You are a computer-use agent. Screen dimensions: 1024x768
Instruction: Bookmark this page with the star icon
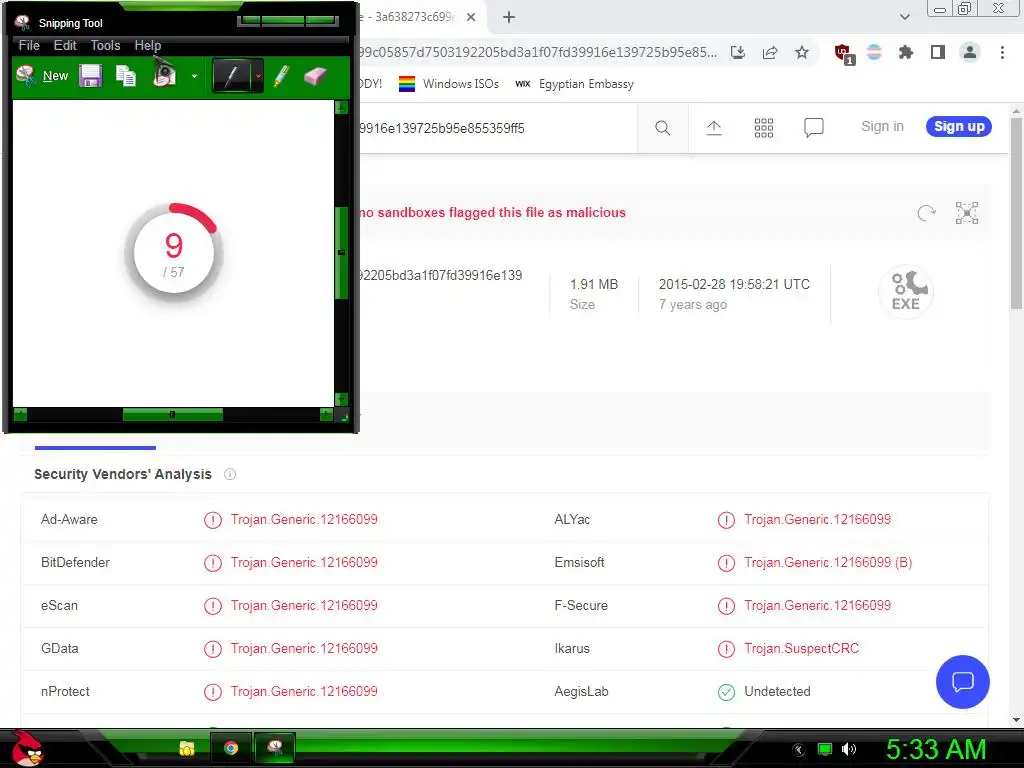802,52
